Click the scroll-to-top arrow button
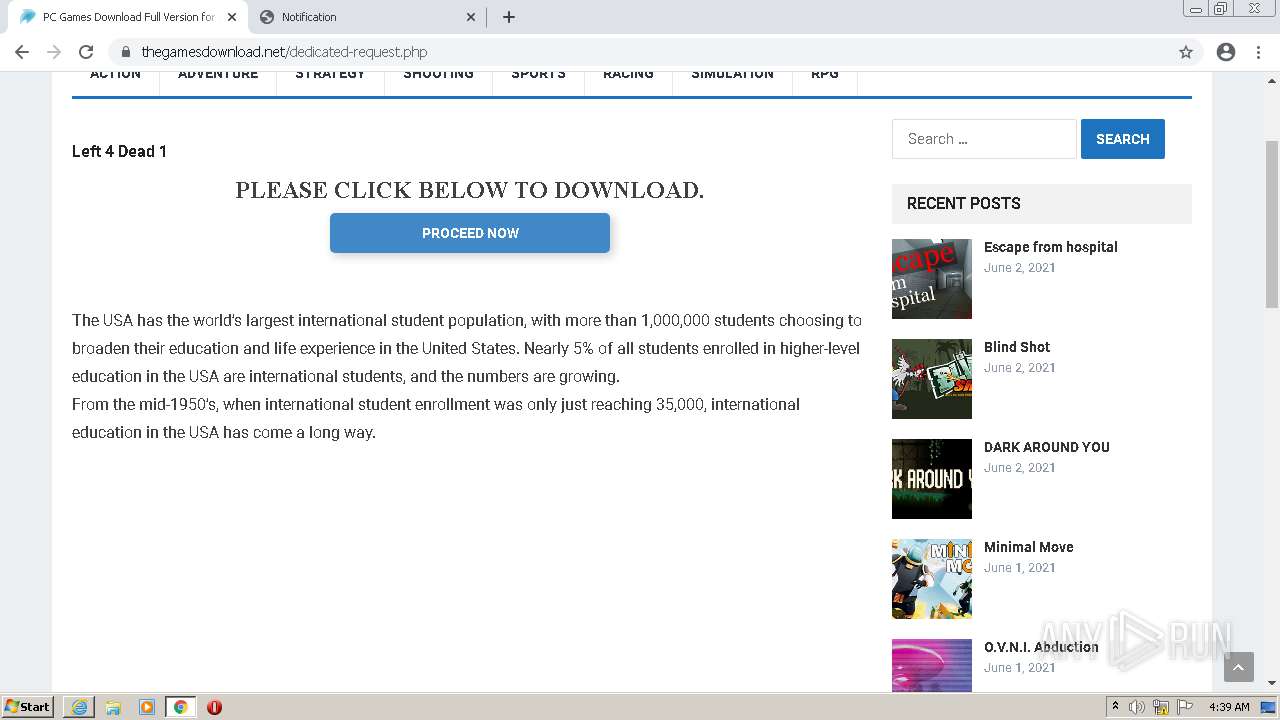 coord(1238,667)
